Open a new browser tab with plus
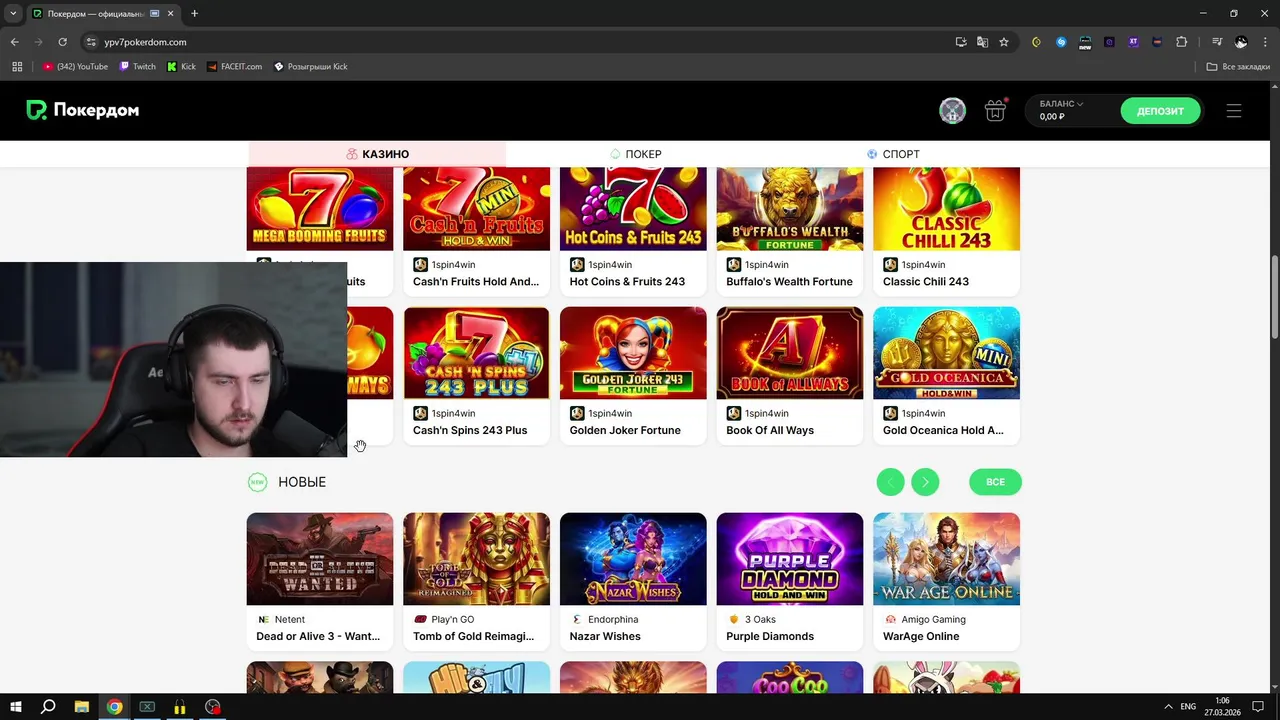Image resolution: width=1280 pixels, height=720 pixels. pyautogui.click(x=194, y=13)
